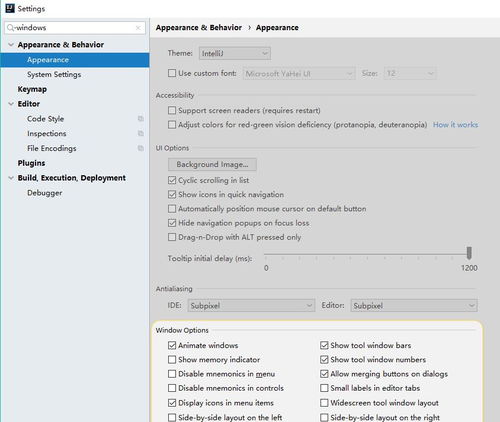Select System Settings in the tree
Image resolution: width=500 pixels, height=422 pixels.
coord(54,74)
